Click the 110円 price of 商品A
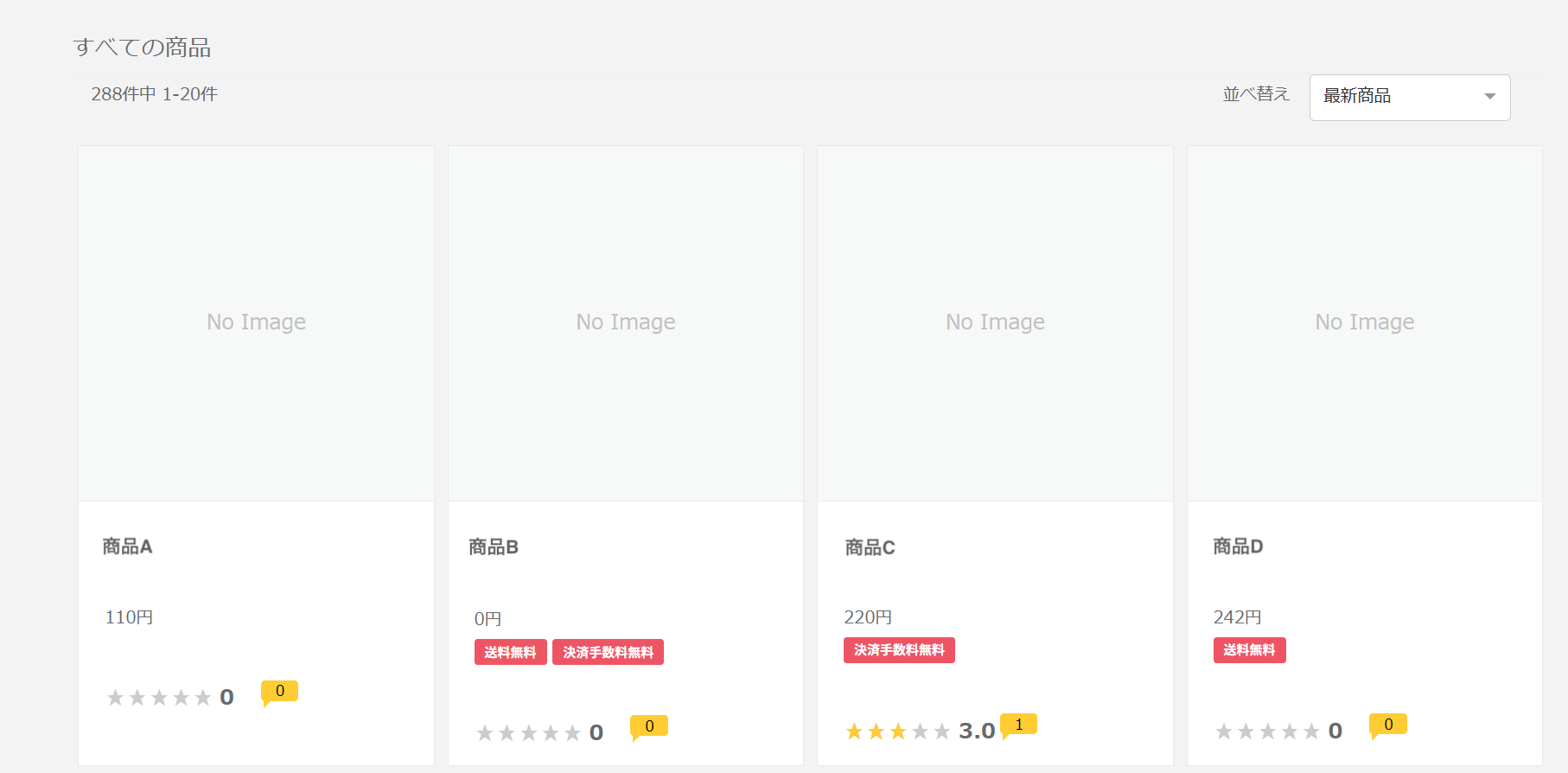The image size is (1568, 773). [x=129, y=617]
